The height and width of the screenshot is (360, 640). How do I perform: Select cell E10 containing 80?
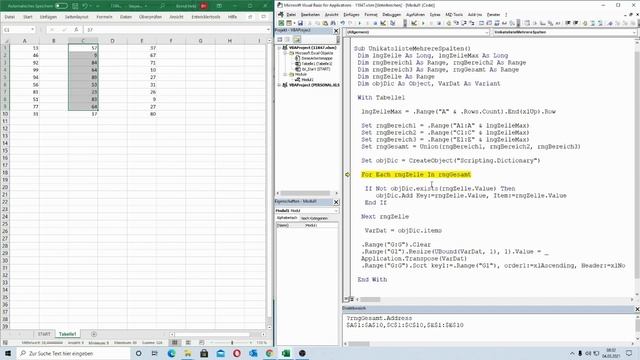142,114
